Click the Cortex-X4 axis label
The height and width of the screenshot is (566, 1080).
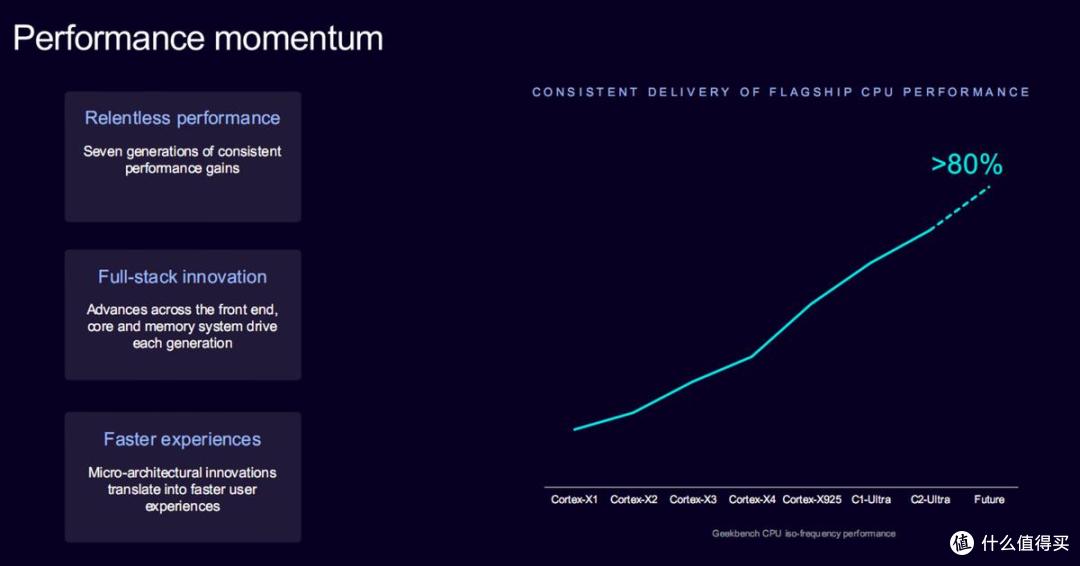click(752, 499)
